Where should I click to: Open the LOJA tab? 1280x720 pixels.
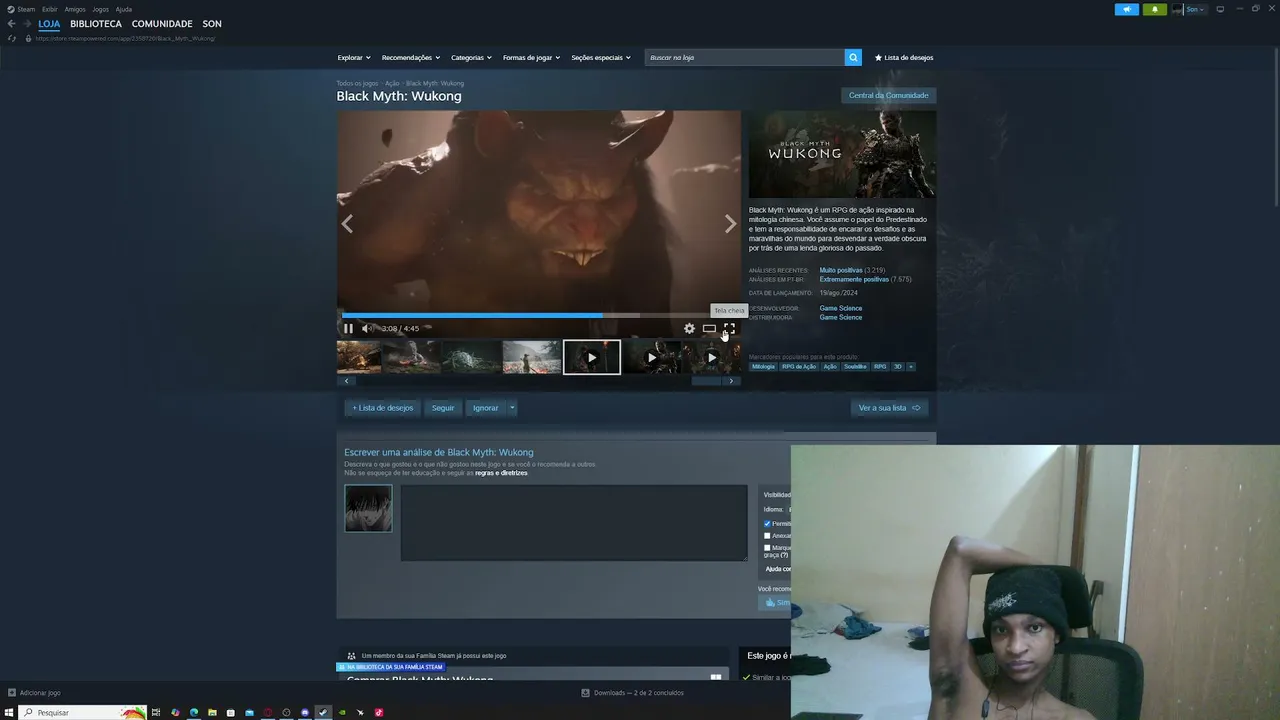[49, 24]
